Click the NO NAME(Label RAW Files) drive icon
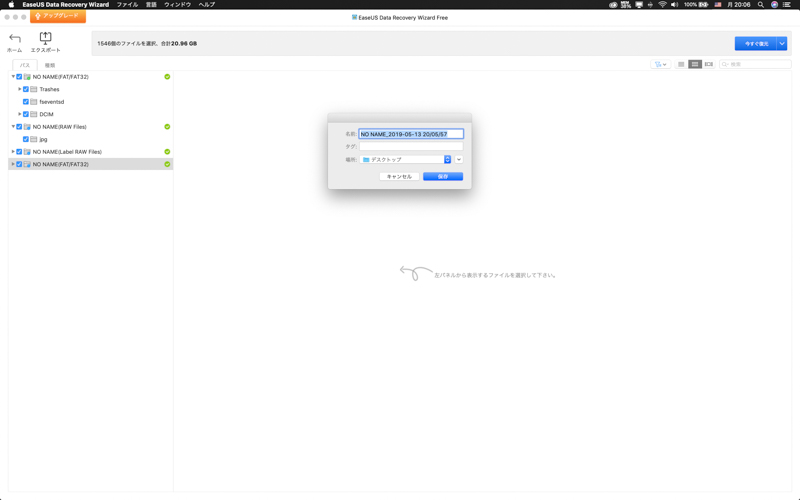 click(x=27, y=152)
